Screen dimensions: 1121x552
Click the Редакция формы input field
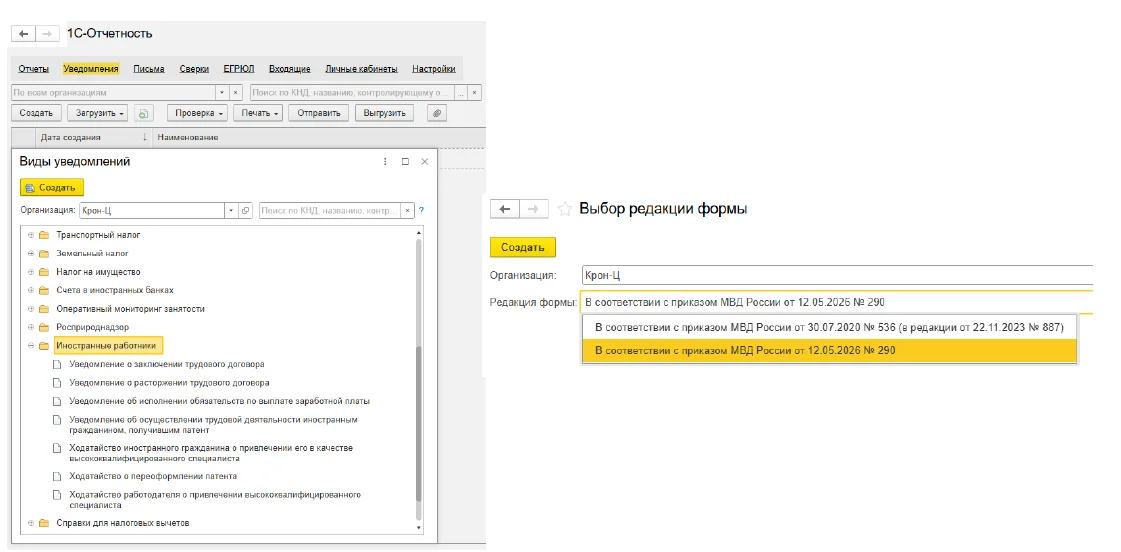point(837,302)
